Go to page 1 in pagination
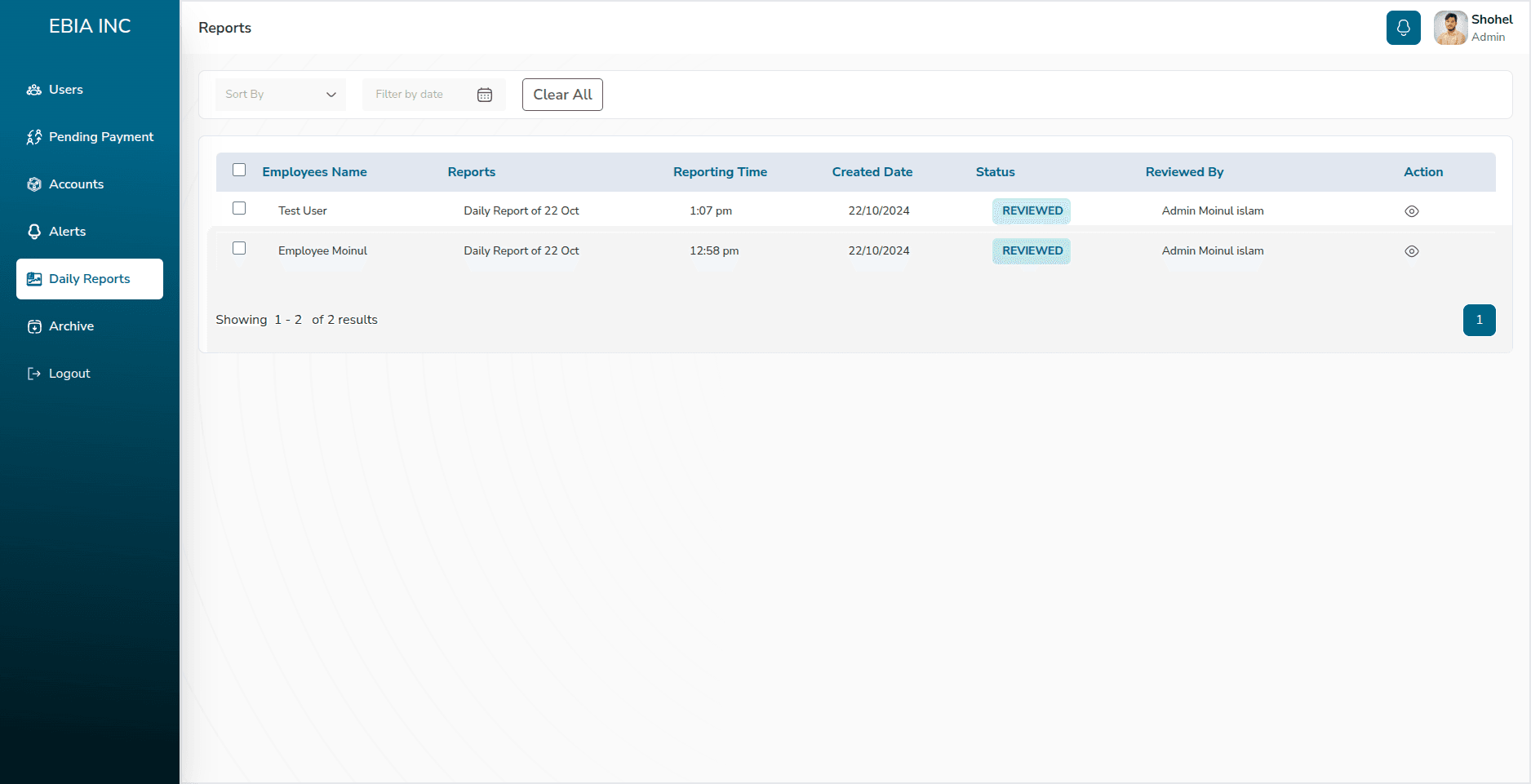 [x=1479, y=320]
